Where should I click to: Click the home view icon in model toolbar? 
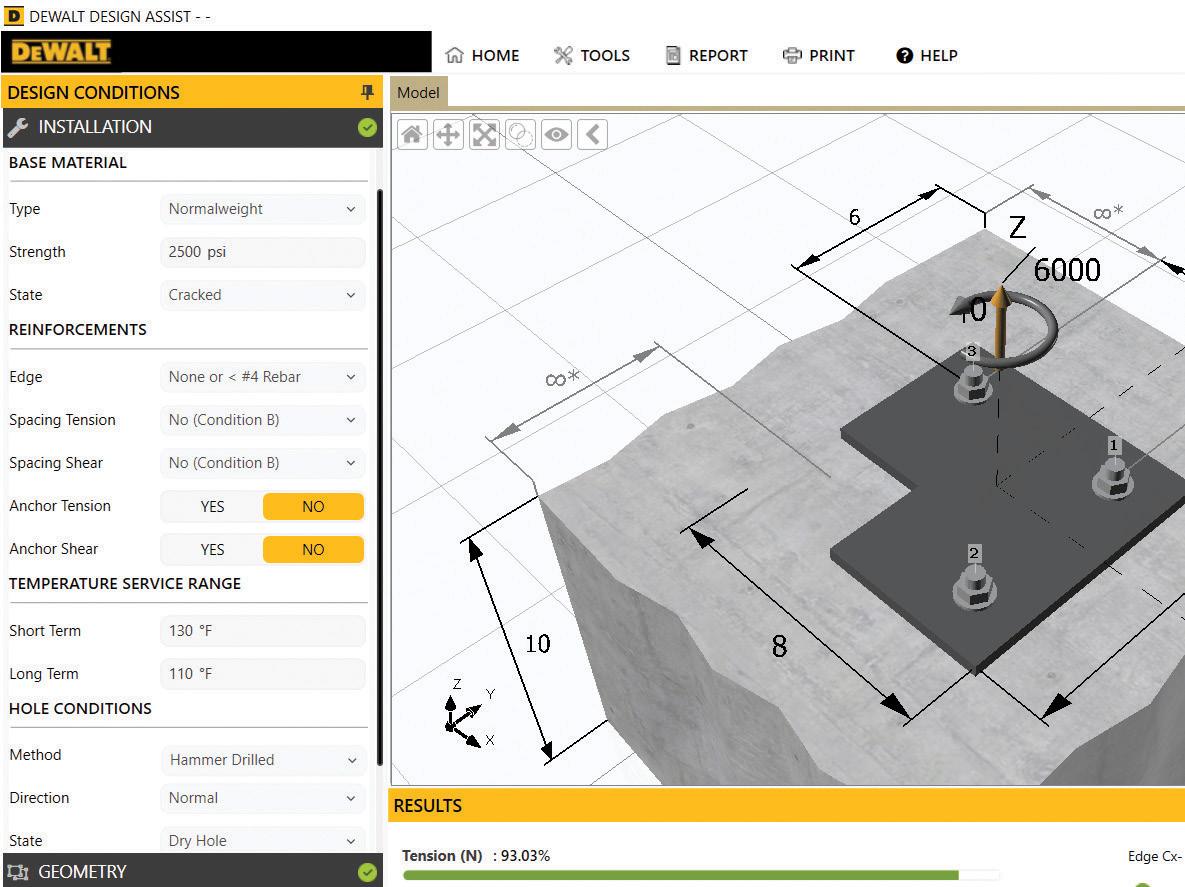click(x=412, y=135)
